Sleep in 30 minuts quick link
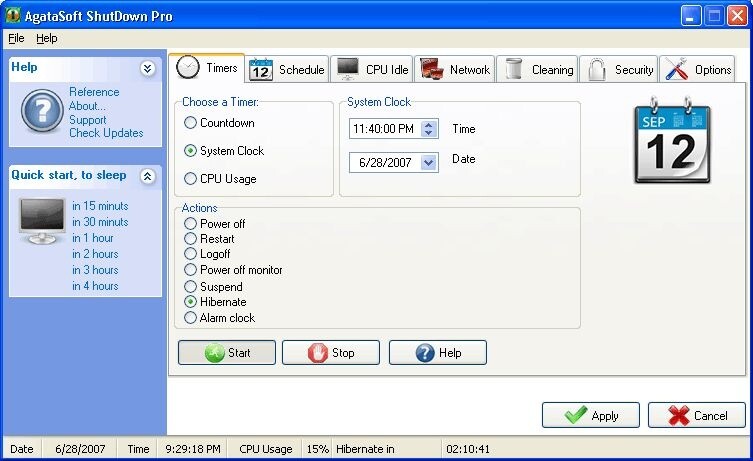Image resolution: width=753 pixels, height=461 pixels. coord(100,222)
